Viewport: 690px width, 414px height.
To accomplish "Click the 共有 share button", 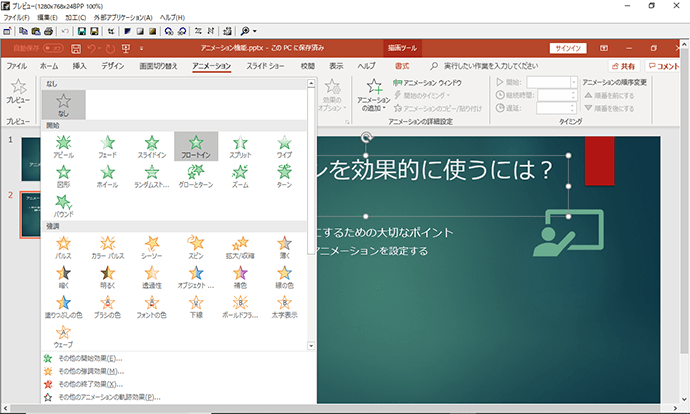I will (624, 66).
